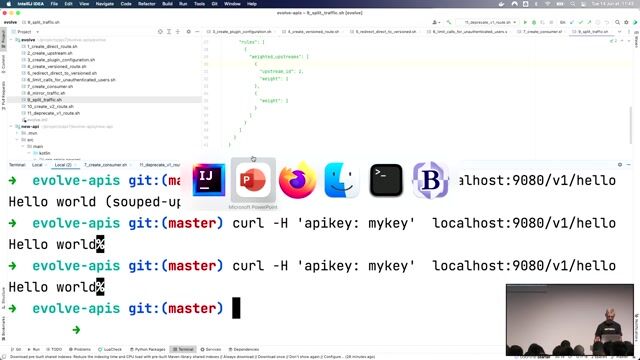Click evolve breadcrumb in navigation bar

(10, 22)
